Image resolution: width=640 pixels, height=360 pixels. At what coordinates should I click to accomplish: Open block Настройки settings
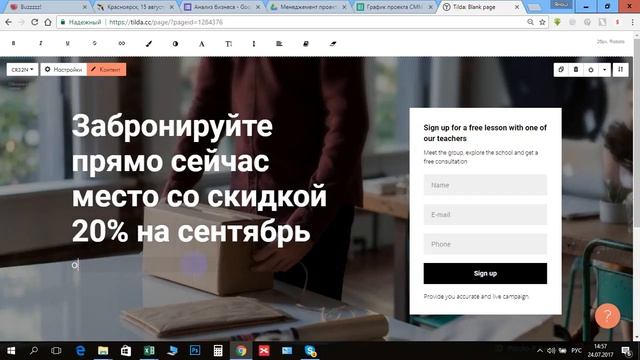coord(63,69)
